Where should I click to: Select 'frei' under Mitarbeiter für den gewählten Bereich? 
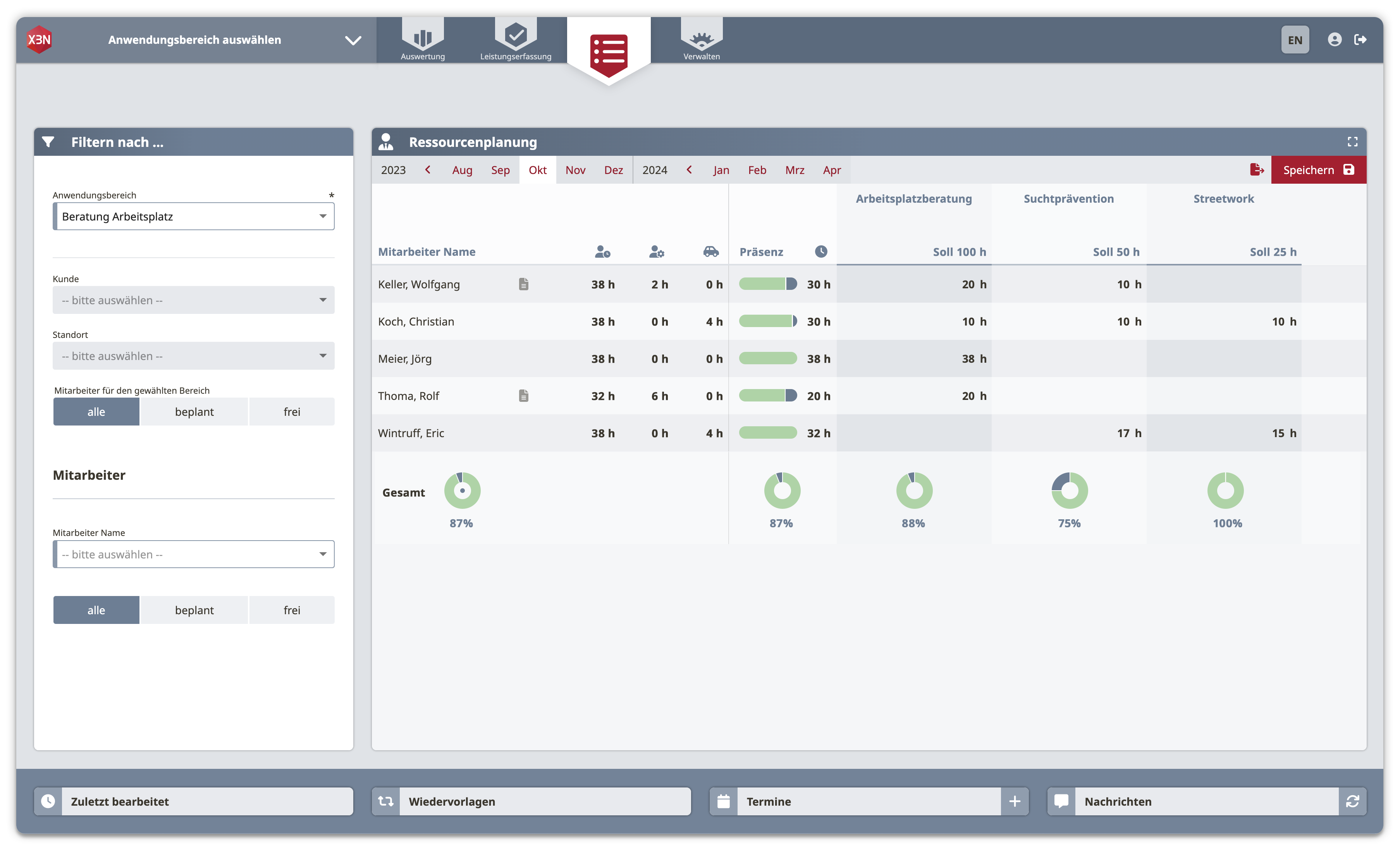(x=291, y=412)
